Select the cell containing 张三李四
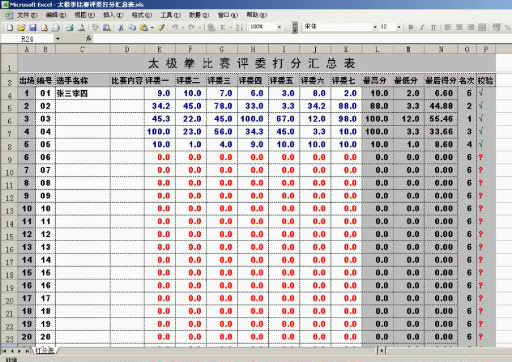 pyautogui.click(x=83, y=93)
